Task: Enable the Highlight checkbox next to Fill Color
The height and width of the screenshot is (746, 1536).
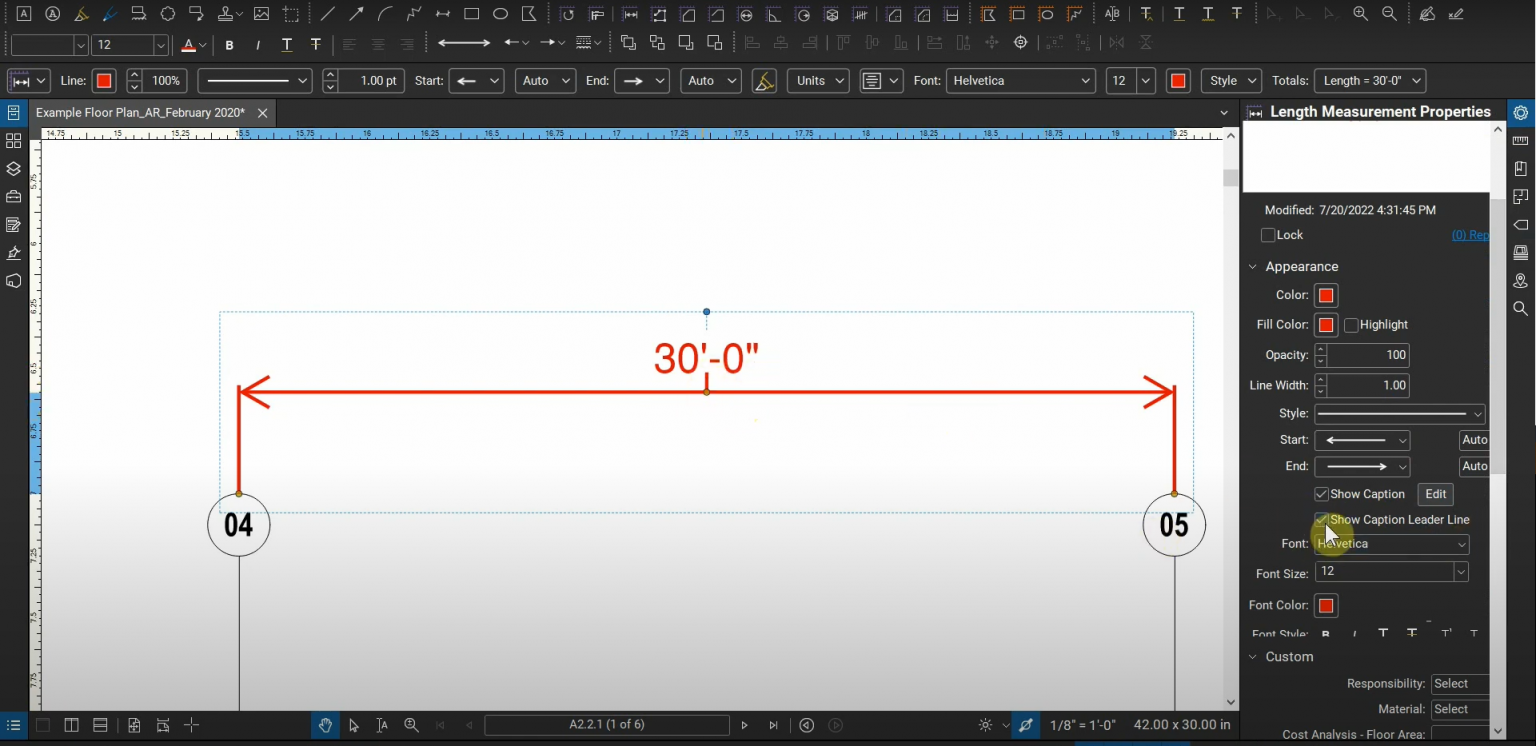Action: point(1350,324)
